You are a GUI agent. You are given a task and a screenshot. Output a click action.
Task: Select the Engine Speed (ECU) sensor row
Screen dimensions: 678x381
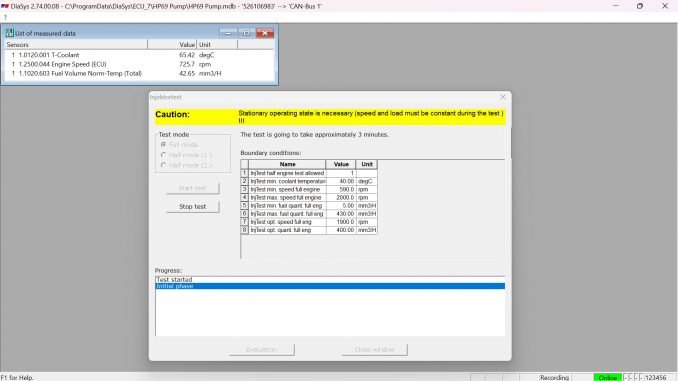[x=139, y=64]
